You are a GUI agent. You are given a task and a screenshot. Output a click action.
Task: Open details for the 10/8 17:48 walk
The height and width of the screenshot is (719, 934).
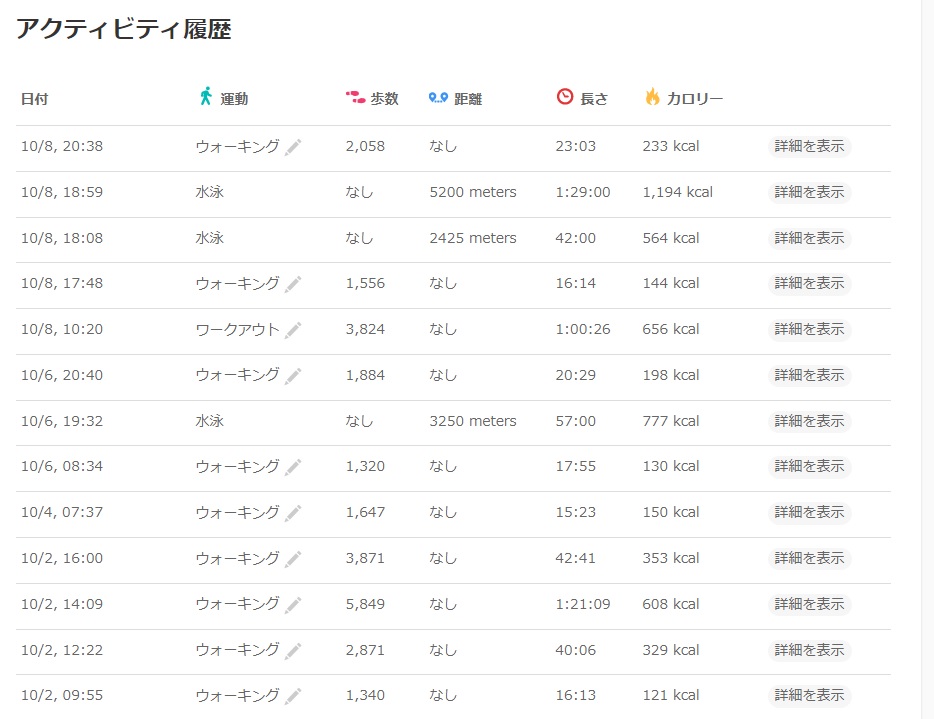point(810,284)
